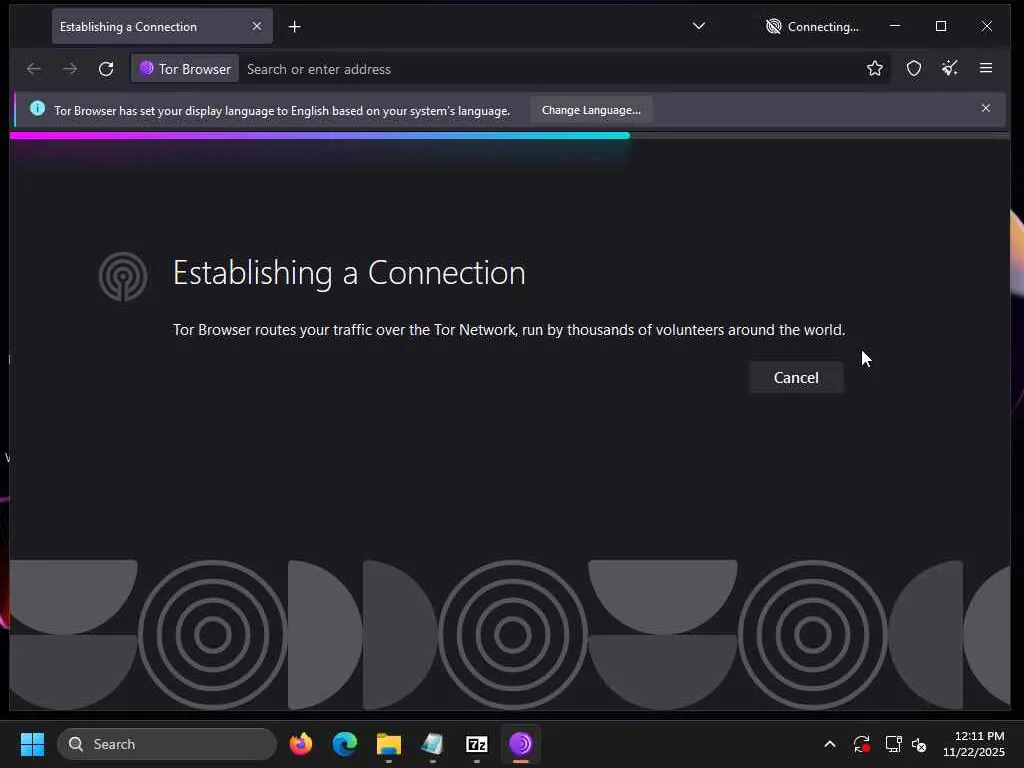Open File Explorer from the taskbar
This screenshot has width=1024, height=768.
389,744
